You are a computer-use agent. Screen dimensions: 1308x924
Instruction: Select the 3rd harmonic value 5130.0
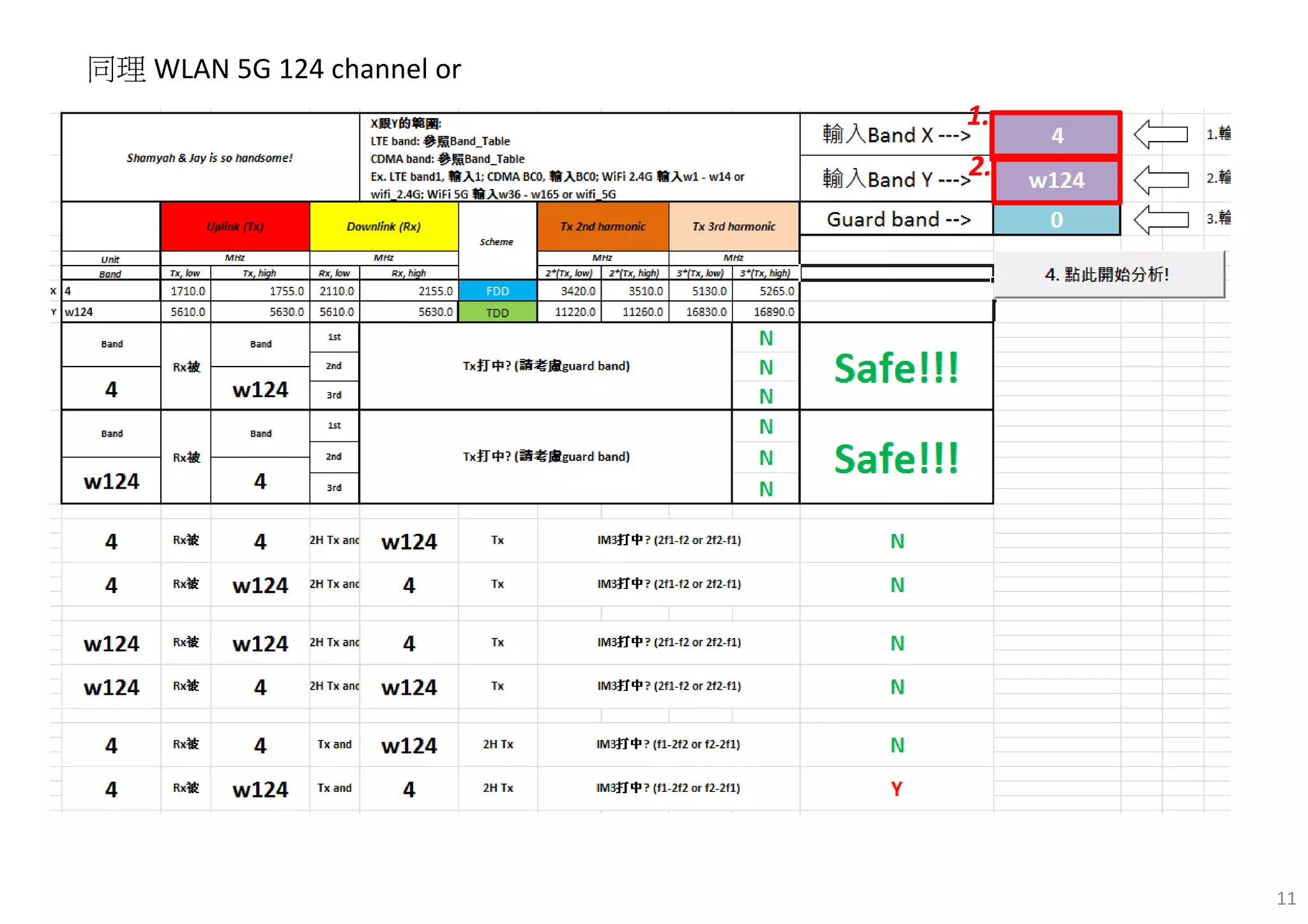(701, 291)
